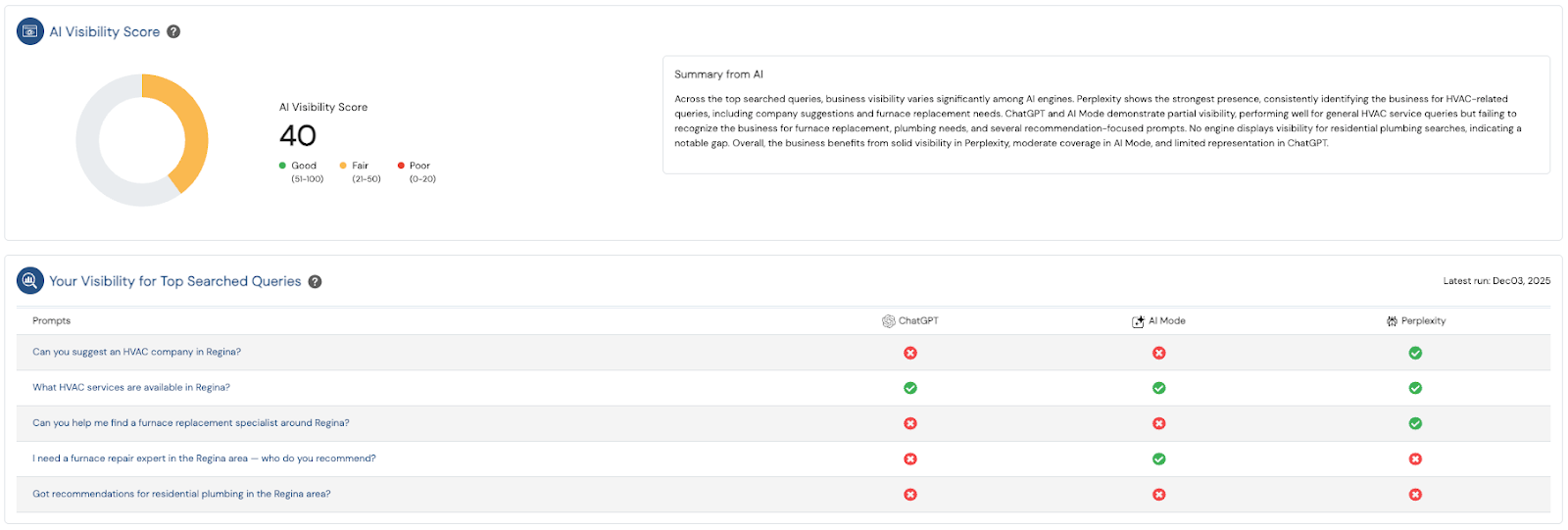Click ChatGPT green check for HVAC services prompt
This screenshot has height=530, width=1568.
(910, 388)
